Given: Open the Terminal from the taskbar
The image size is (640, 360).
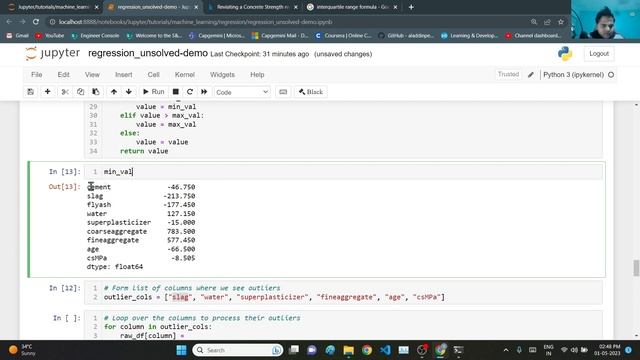Looking at the screenshot, I should click(x=458, y=350).
